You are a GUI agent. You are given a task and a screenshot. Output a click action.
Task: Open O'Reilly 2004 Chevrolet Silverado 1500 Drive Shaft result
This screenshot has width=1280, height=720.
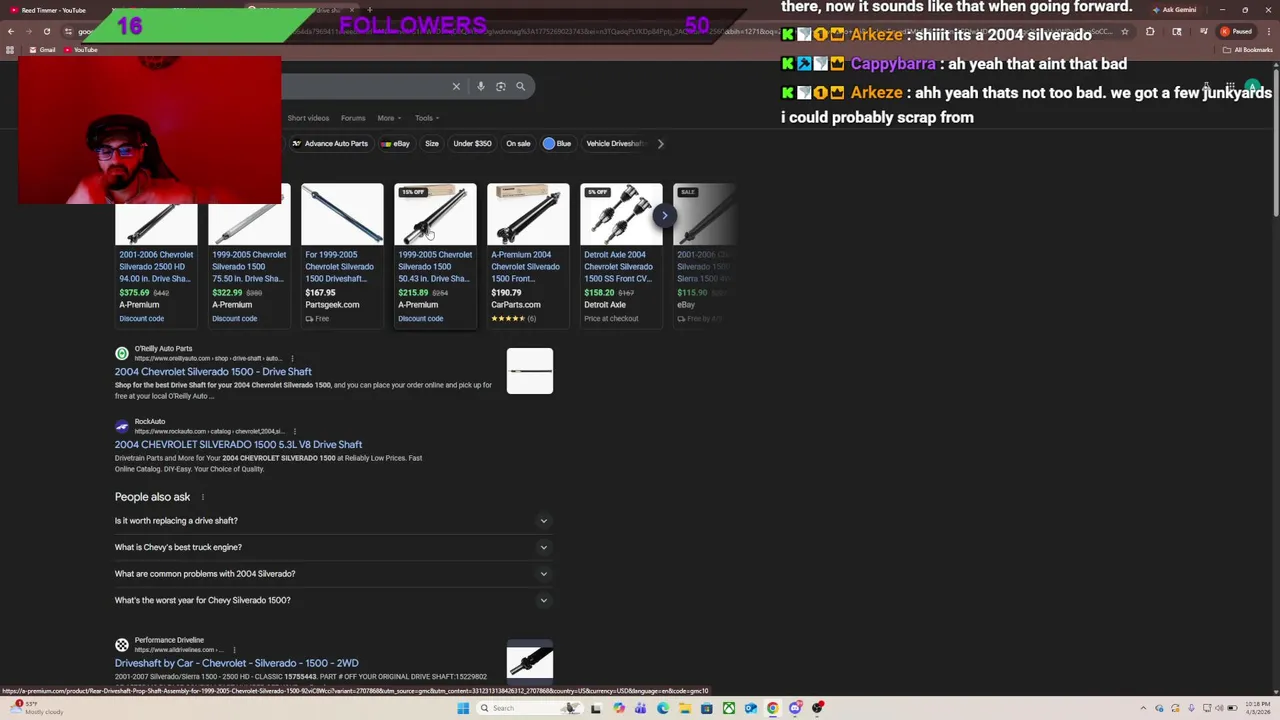point(213,371)
